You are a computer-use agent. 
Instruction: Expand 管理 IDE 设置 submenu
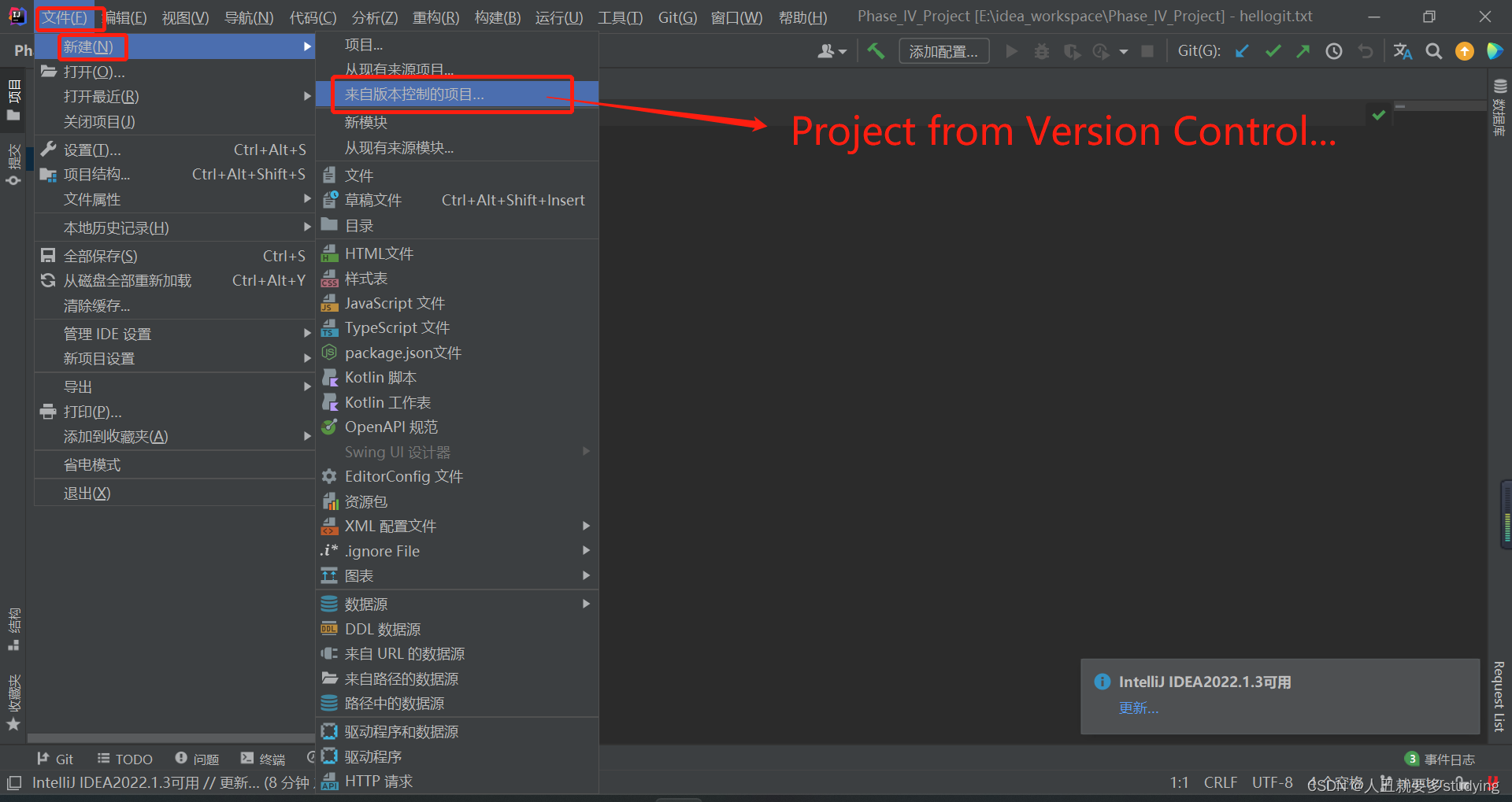(175, 334)
